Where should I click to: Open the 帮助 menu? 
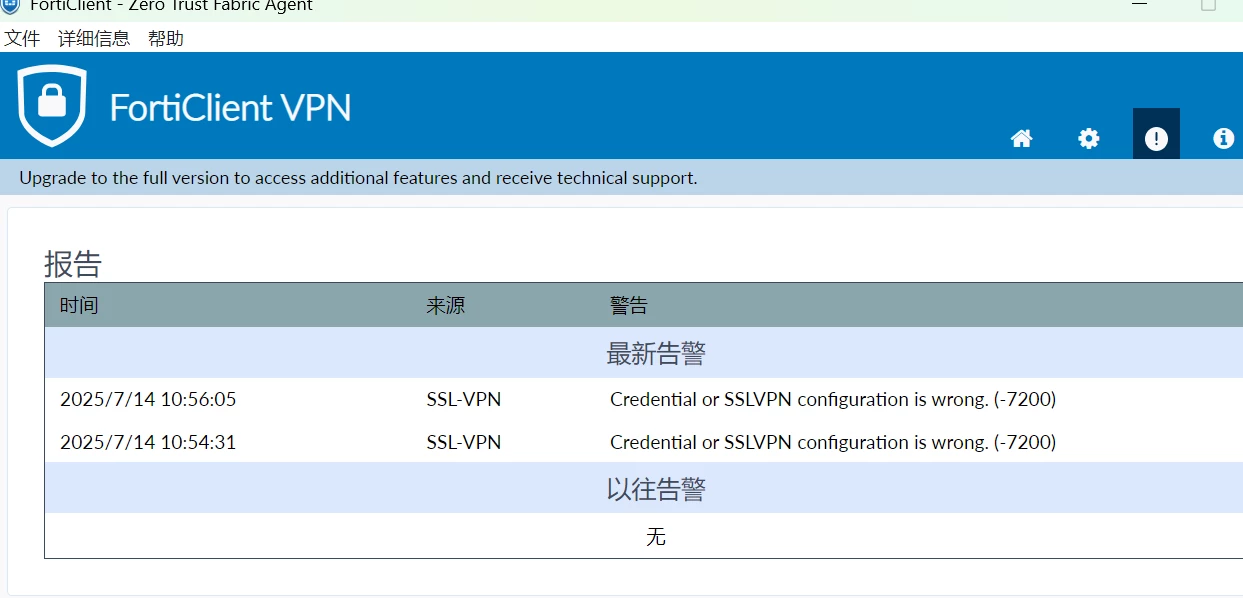(166, 39)
